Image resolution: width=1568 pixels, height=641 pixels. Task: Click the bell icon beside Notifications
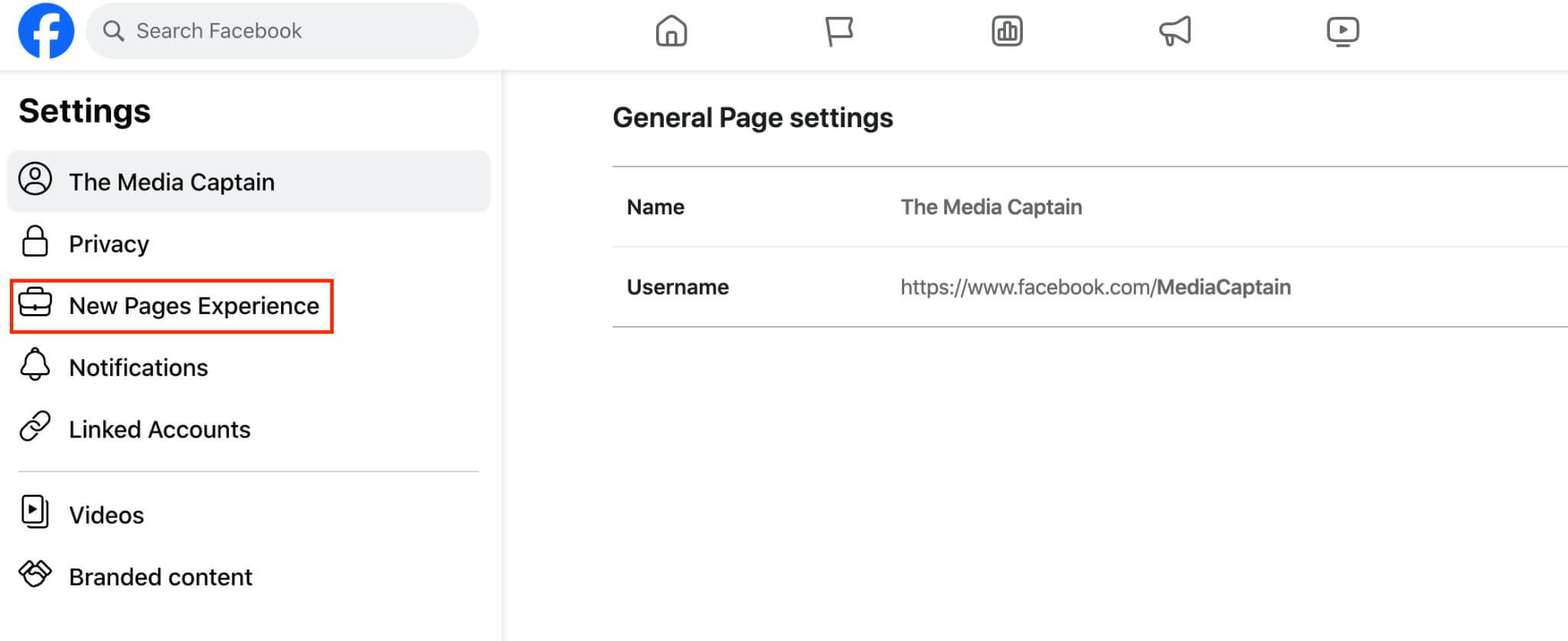[34, 365]
